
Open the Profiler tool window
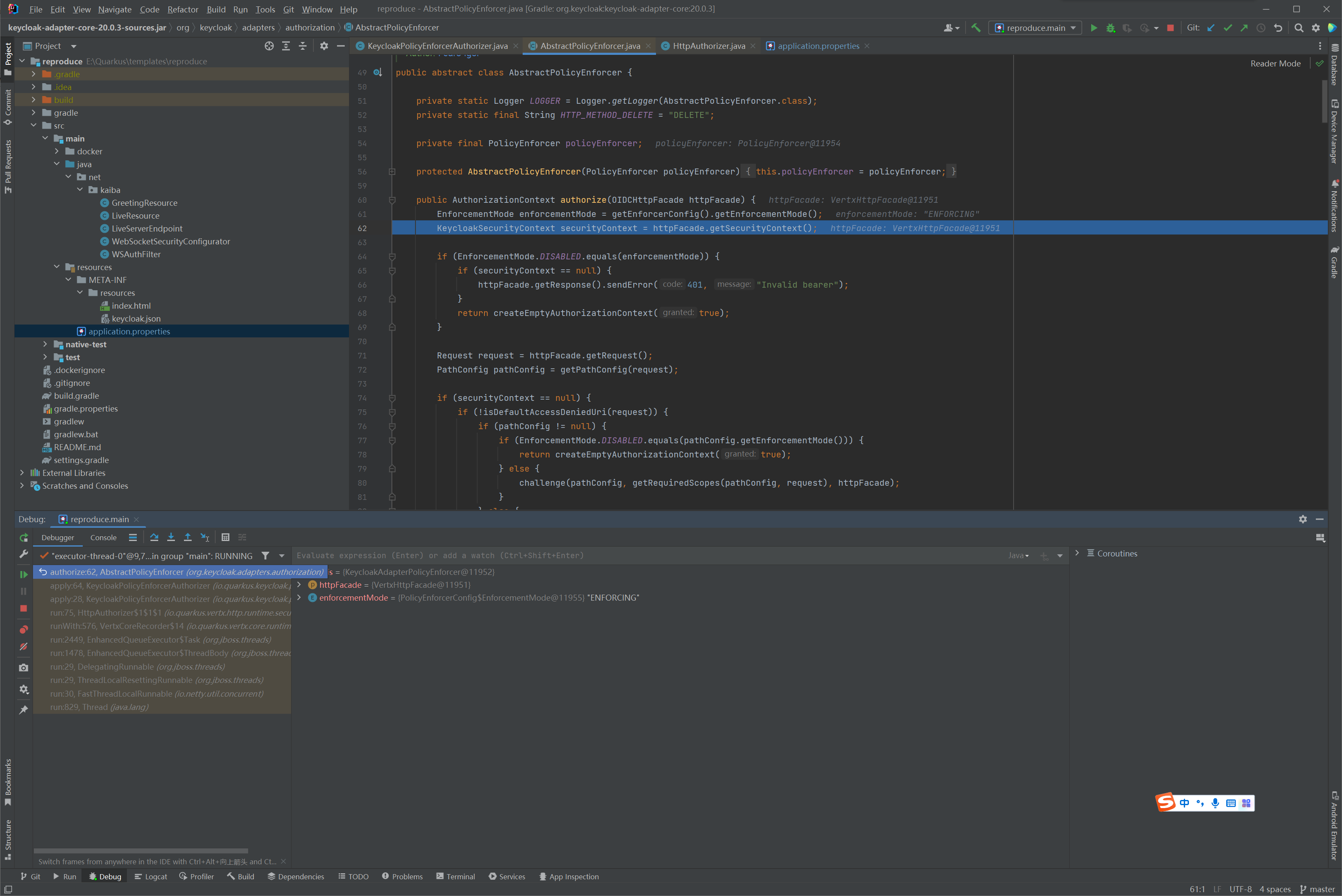click(x=197, y=877)
